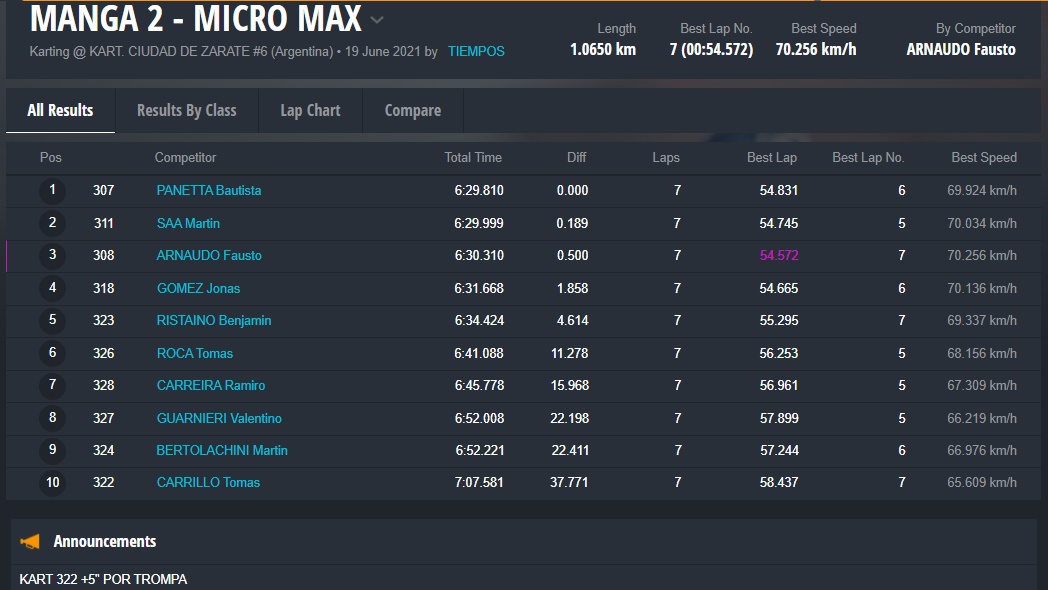The image size is (1048, 590).
Task: Open the TIEMPOS organizer link
Action: click(476, 51)
